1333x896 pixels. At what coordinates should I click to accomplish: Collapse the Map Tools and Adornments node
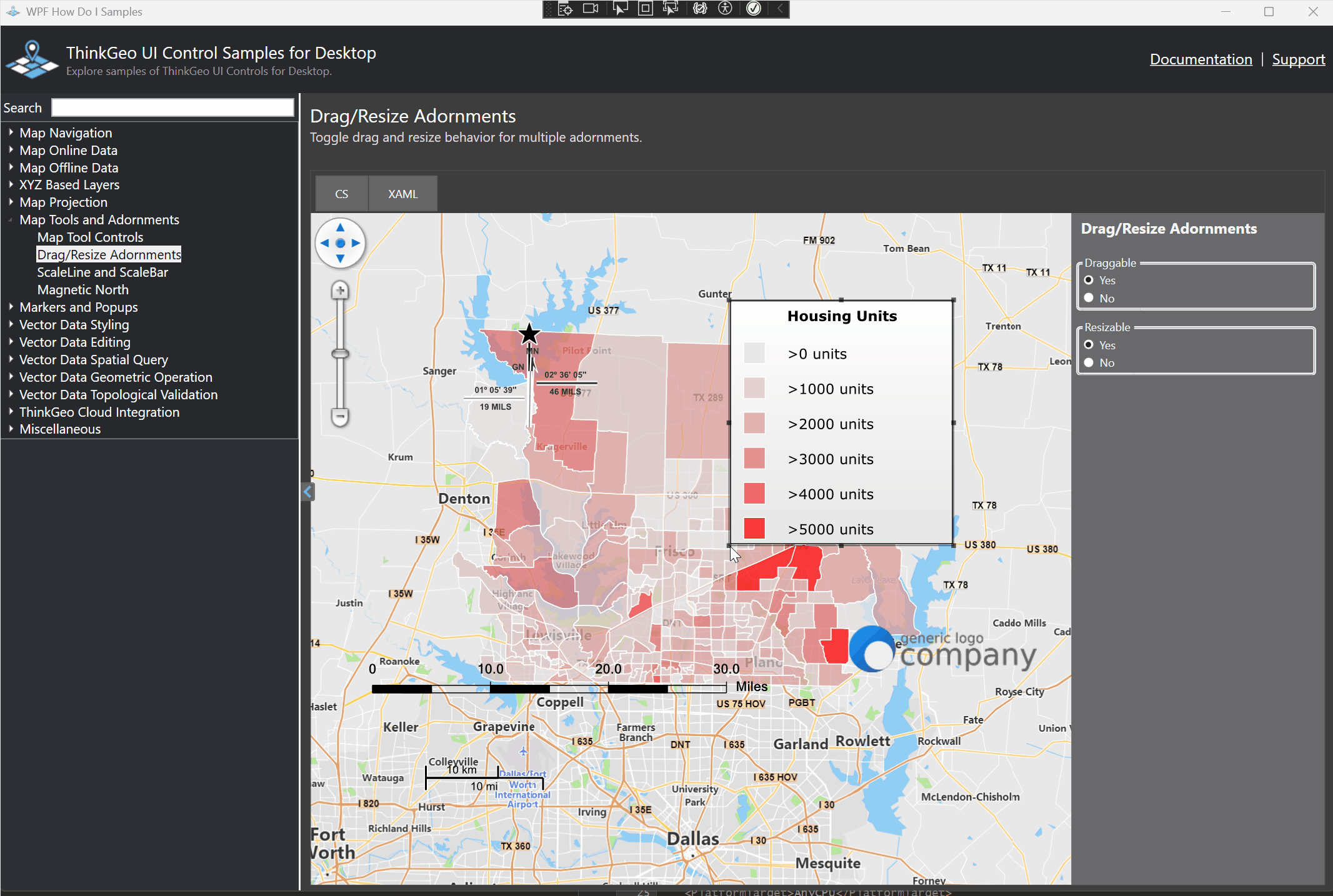point(11,220)
